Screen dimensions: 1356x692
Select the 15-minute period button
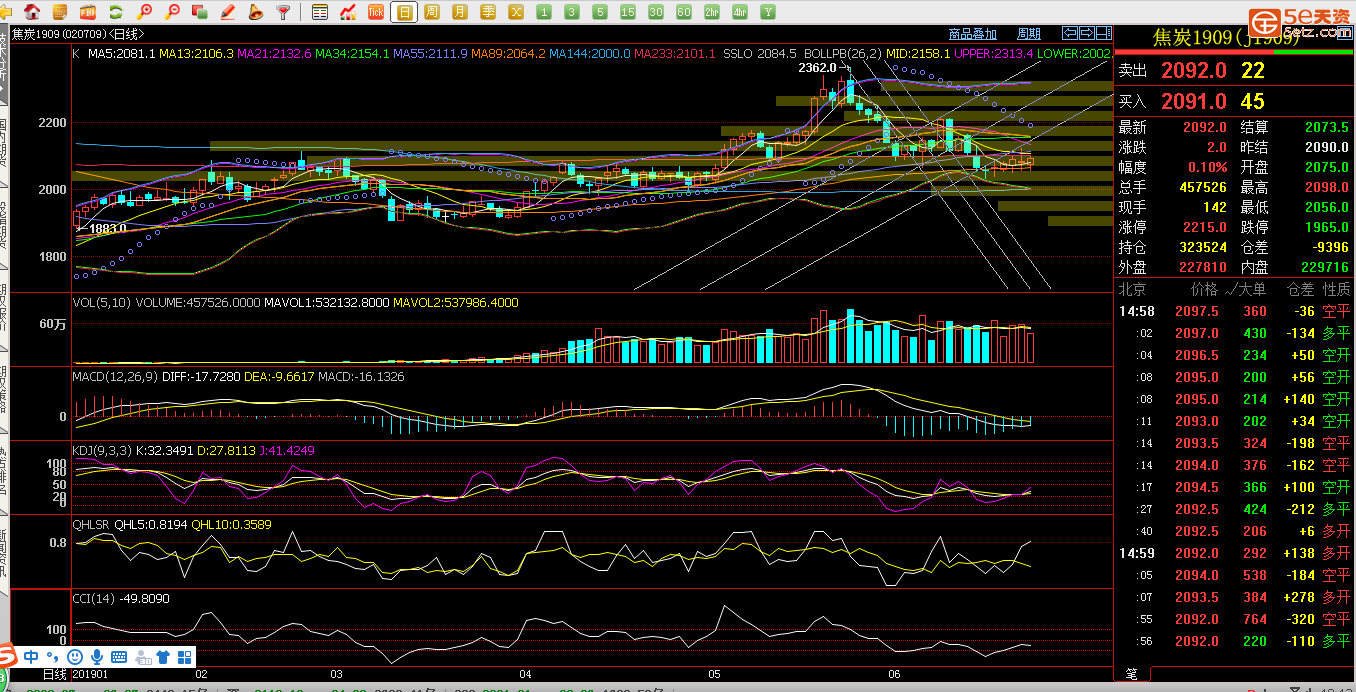[627, 12]
